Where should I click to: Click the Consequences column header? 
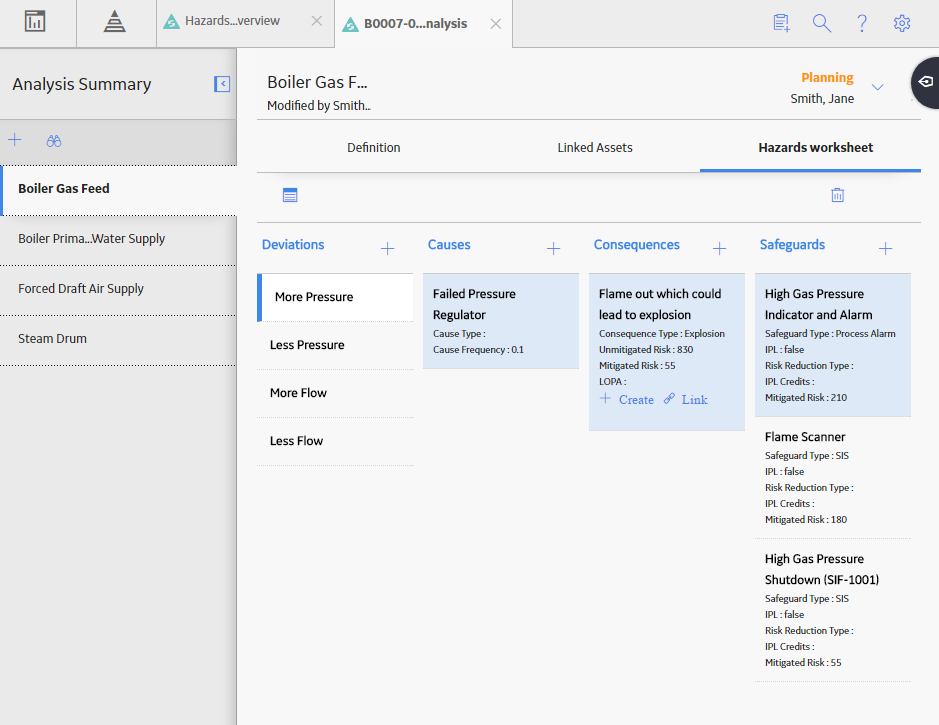click(x=637, y=245)
